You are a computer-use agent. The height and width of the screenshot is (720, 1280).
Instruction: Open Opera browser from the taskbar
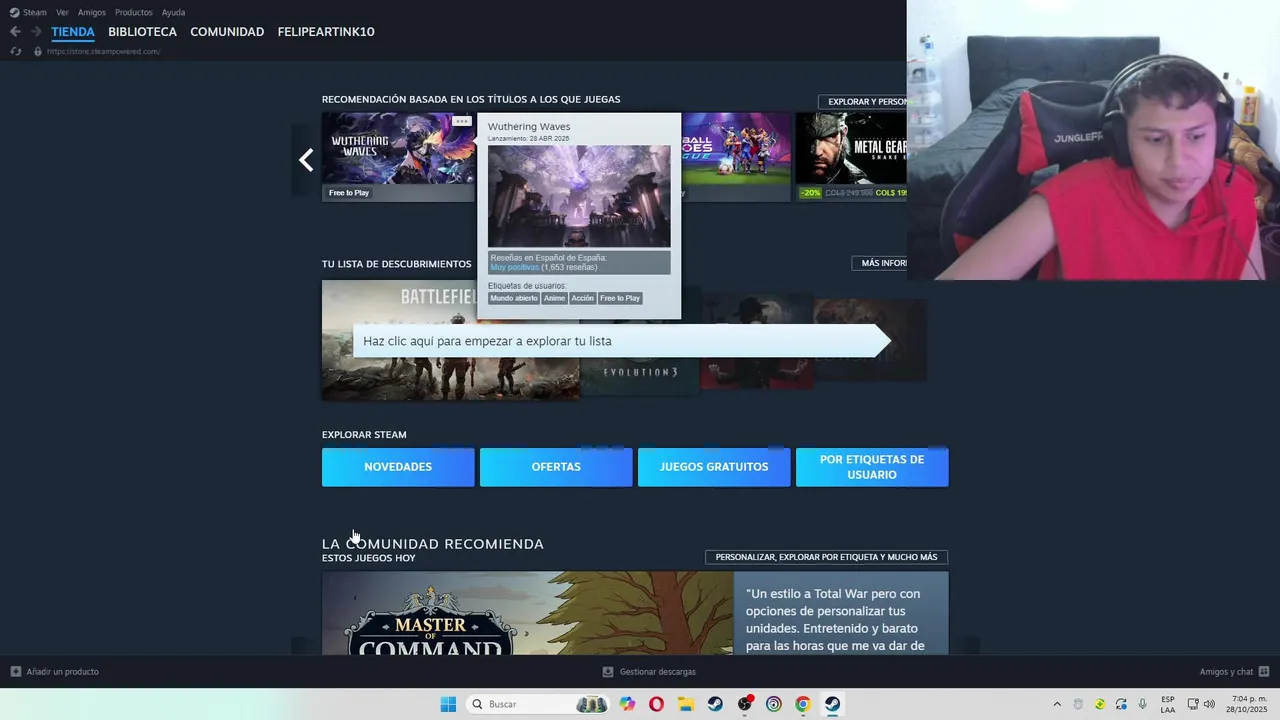(x=656, y=704)
